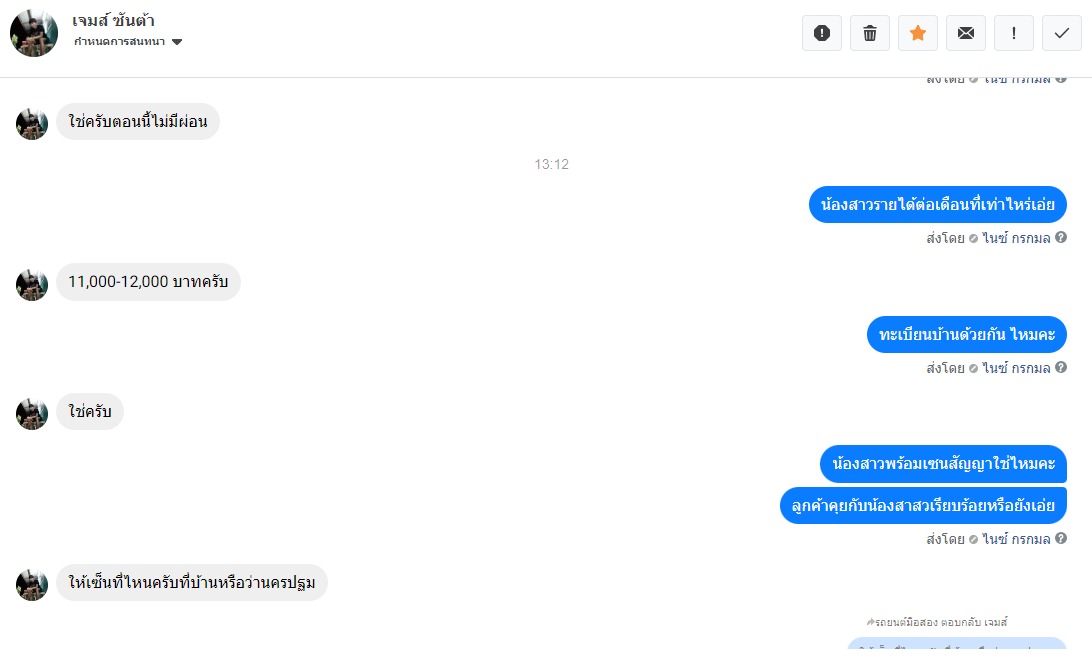
Task: Click avatar beside ให้เซ็นที่ไหนครับ message
Action: [32, 585]
